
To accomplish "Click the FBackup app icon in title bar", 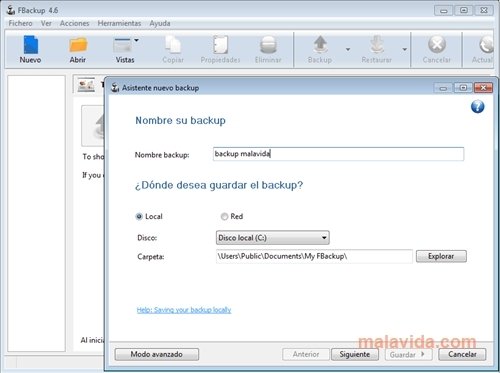I will pos(11,10).
